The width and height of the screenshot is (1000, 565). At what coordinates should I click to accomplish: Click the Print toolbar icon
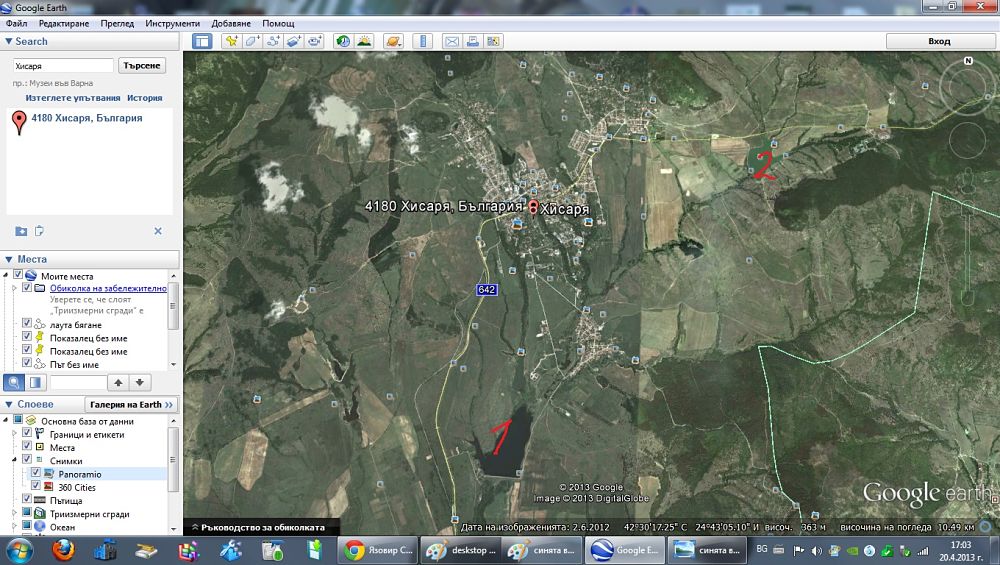click(472, 41)
